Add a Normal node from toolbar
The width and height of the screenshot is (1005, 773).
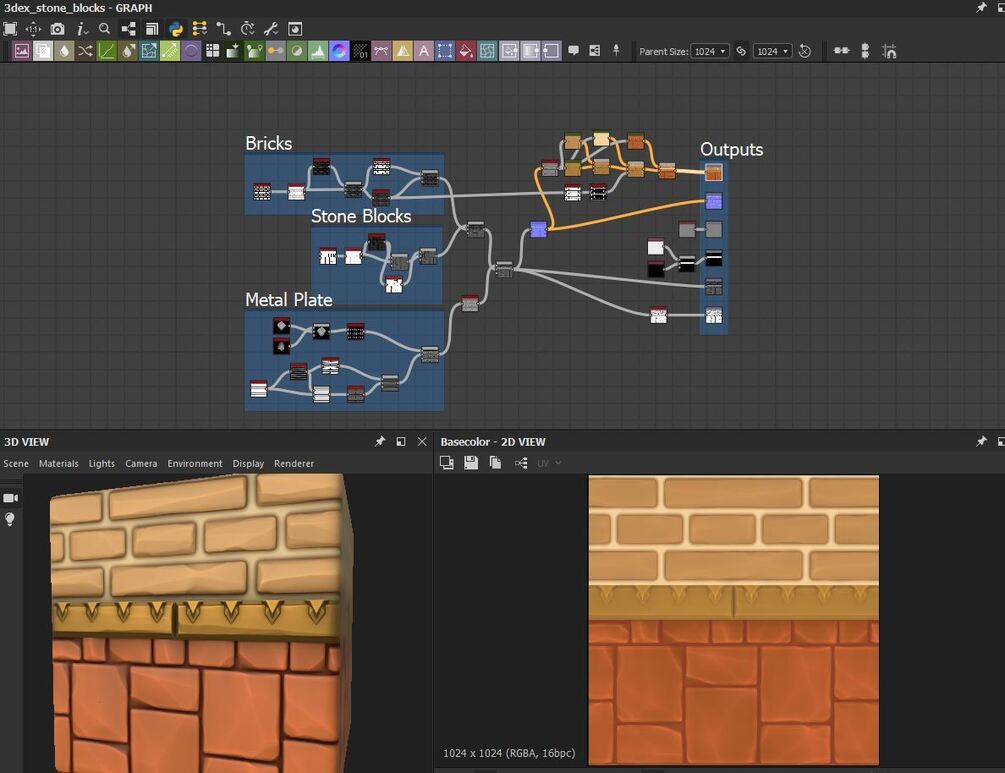point(339,51)
